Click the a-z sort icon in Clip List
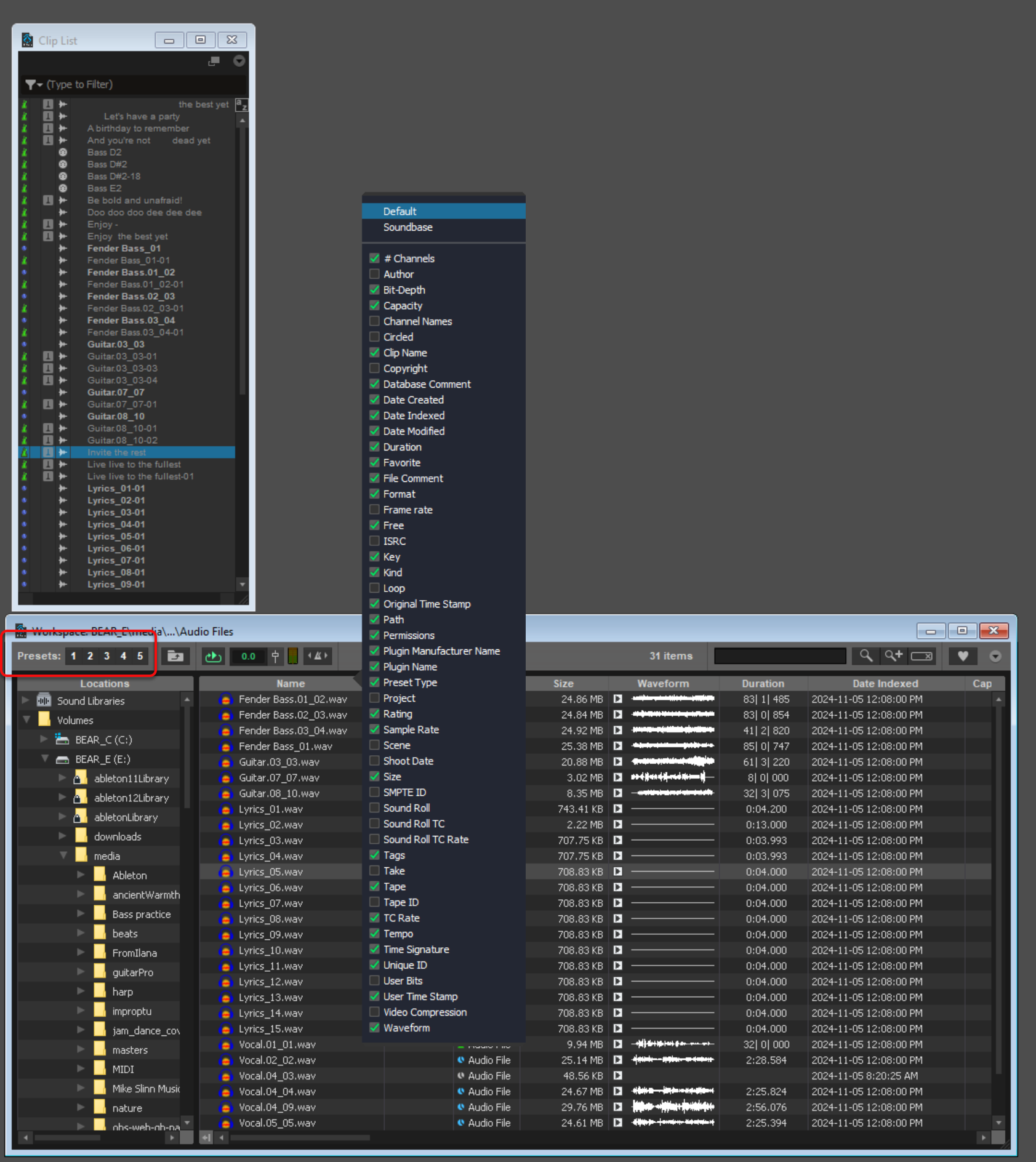 pyautogui.click(x=241, y=105)
